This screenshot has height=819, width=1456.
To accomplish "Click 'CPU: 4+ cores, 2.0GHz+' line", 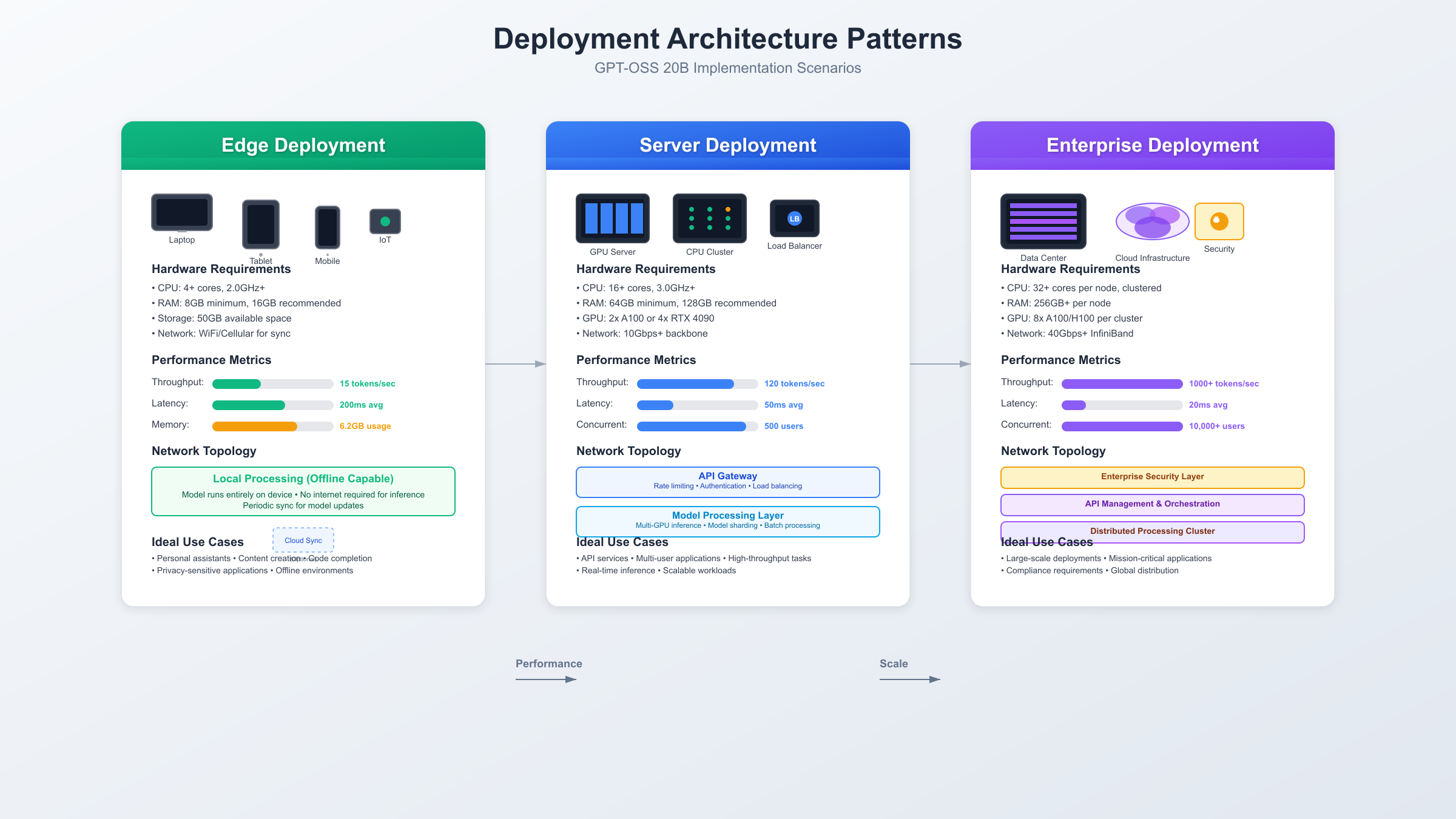I will coord(208,288).
